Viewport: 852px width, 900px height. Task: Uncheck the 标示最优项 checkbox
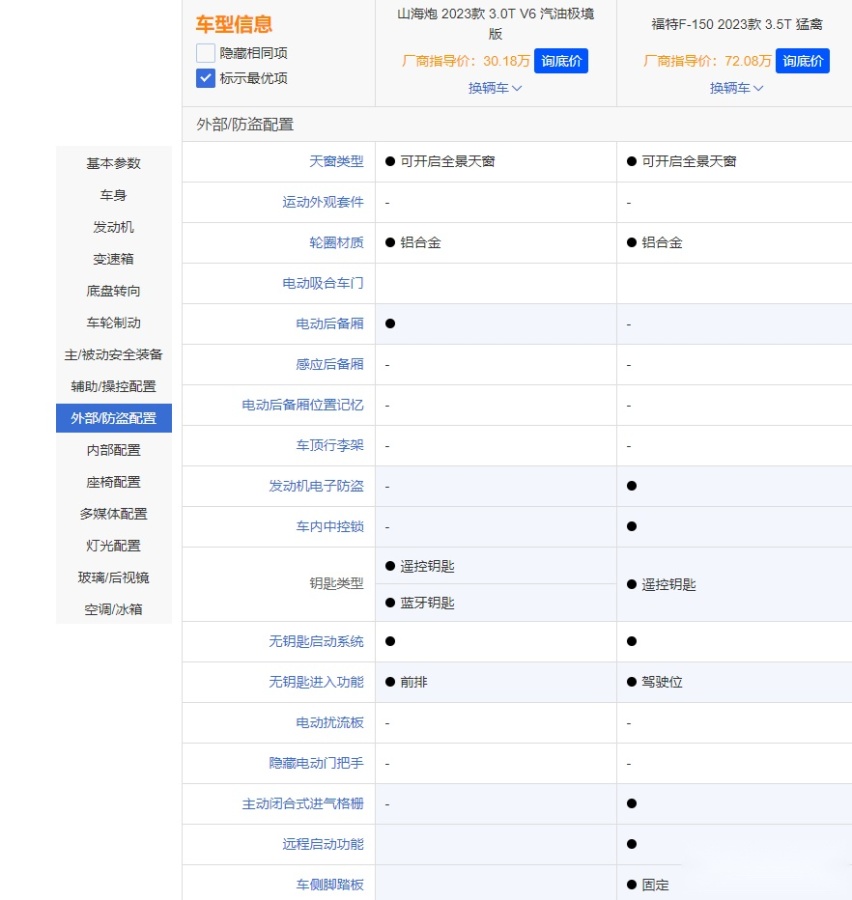point(205,78)
